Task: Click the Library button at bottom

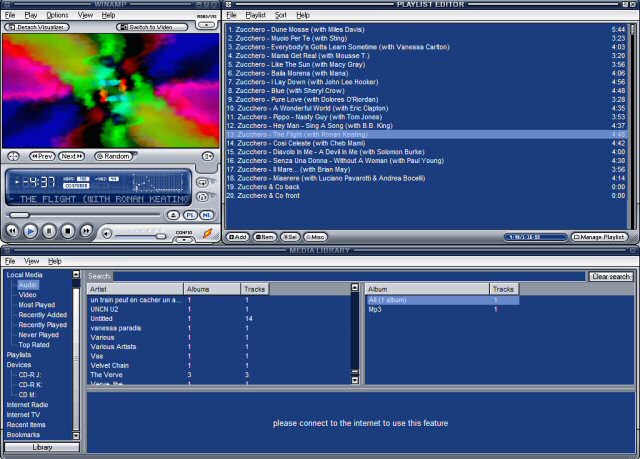Action: 42,447
